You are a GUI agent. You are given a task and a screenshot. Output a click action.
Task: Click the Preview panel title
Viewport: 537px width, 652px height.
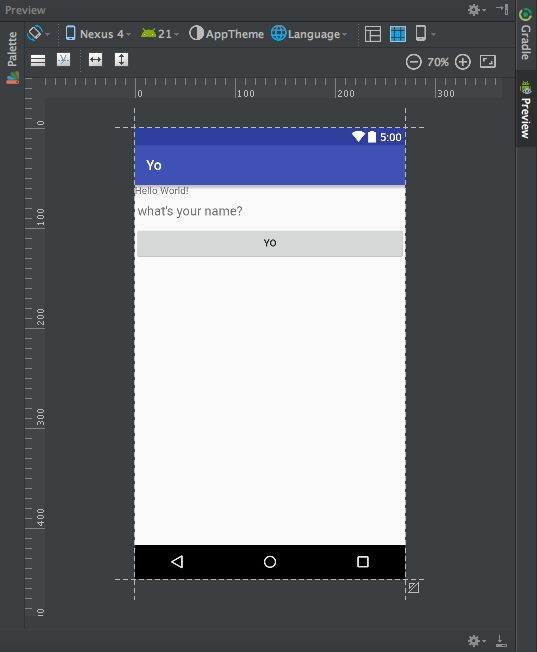pos(25,10)
